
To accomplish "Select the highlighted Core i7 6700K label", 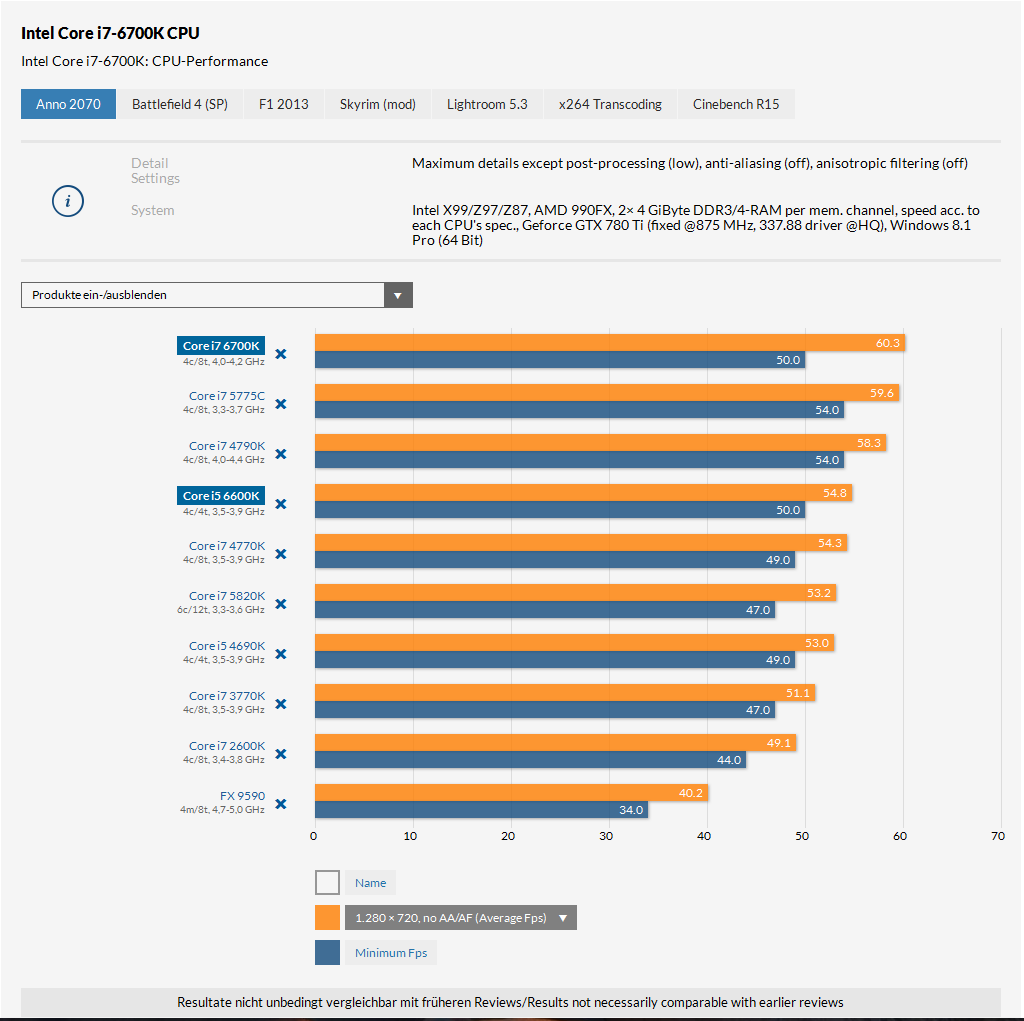I will [x=221, y=346].
